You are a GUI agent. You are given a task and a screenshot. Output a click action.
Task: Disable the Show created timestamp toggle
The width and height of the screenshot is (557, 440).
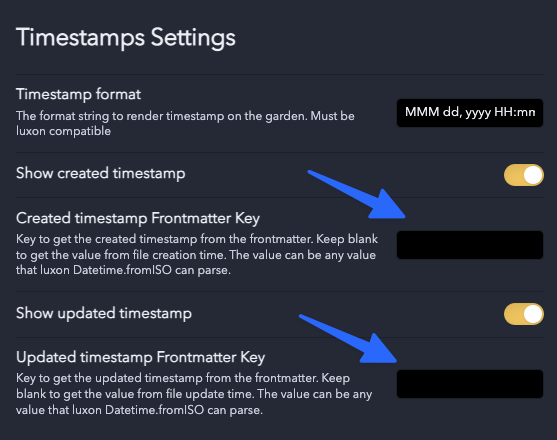(x=524, y=175)
